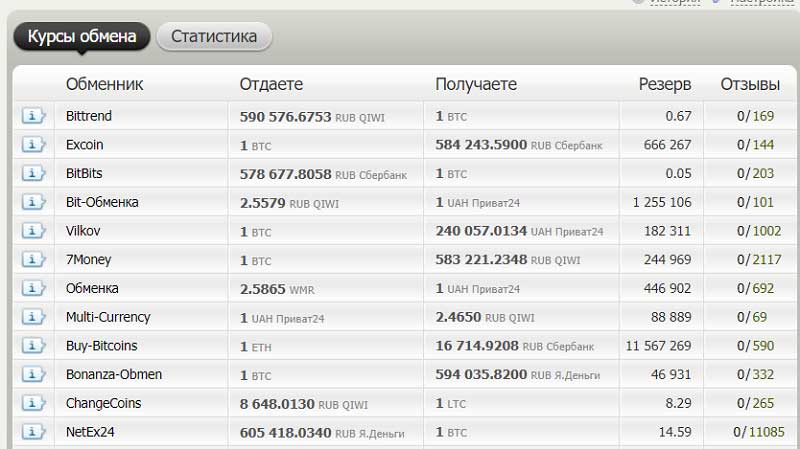Select rate 578 677.8058 RUB Сбербанк

(x=323, y=174)
